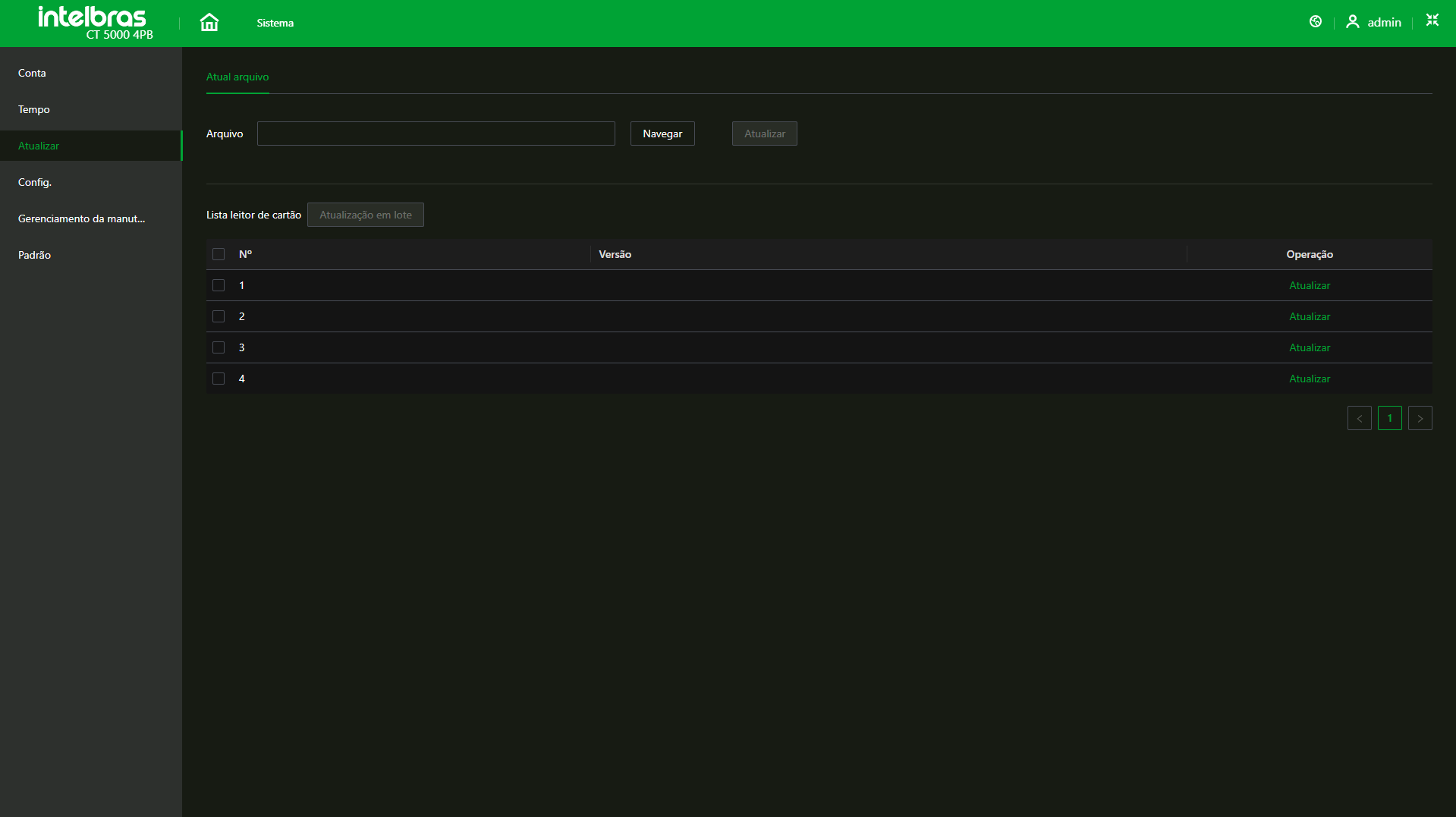The height and width of the screenshot is (817, 1456).
Task: Select the checkbox for reader row 3
Action: [x=219, y=347]
